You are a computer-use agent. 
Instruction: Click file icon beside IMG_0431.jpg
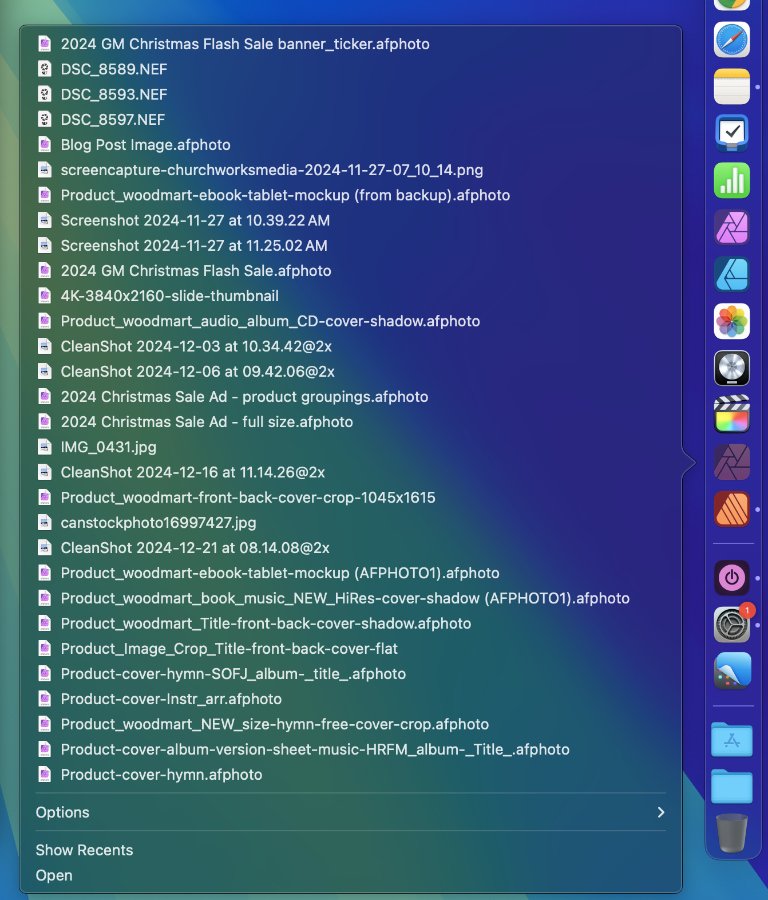[x=45, y=447]
